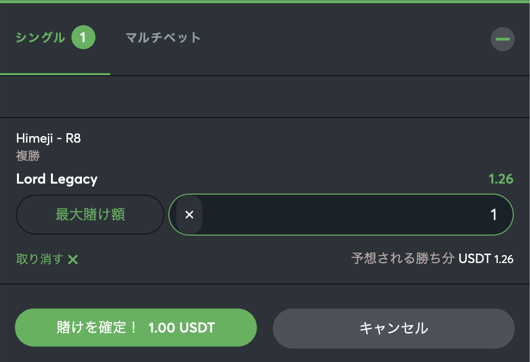Select the 最大賭け額 max stake button

pos(90,215)
